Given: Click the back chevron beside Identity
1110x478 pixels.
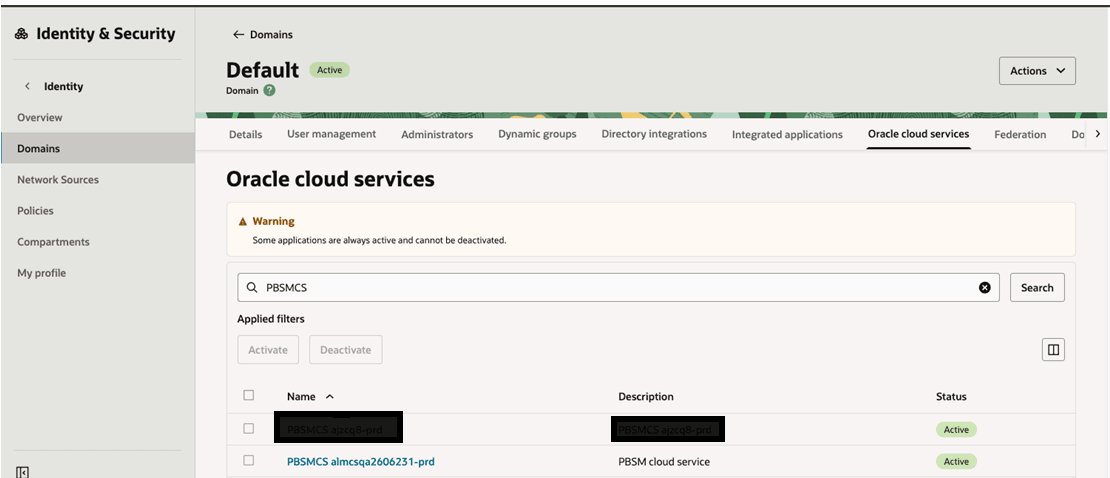Looking at the screenshot, I should click(x=28, y=86).
